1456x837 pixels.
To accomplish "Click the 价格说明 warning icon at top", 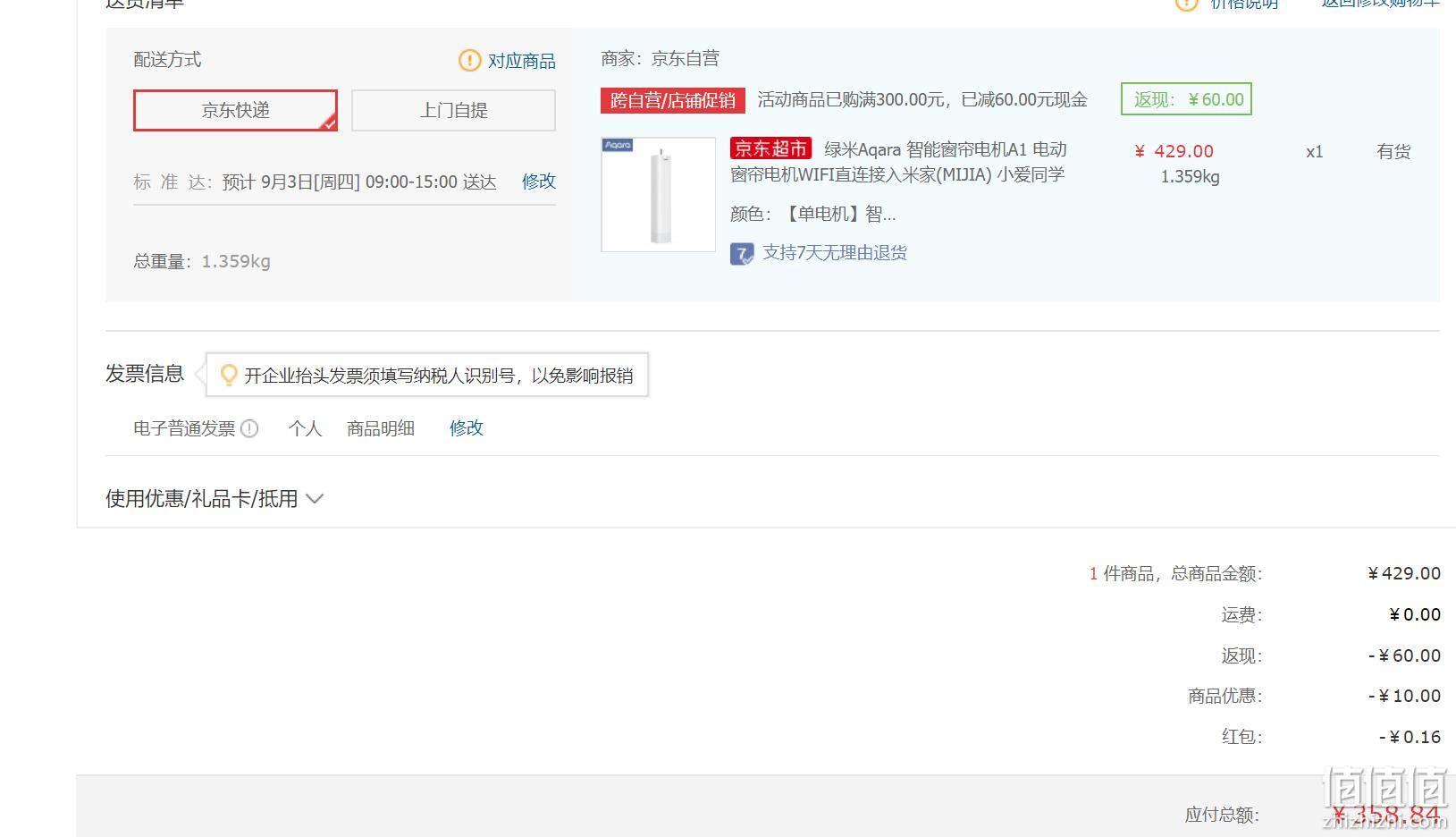I will (1186, 4).
